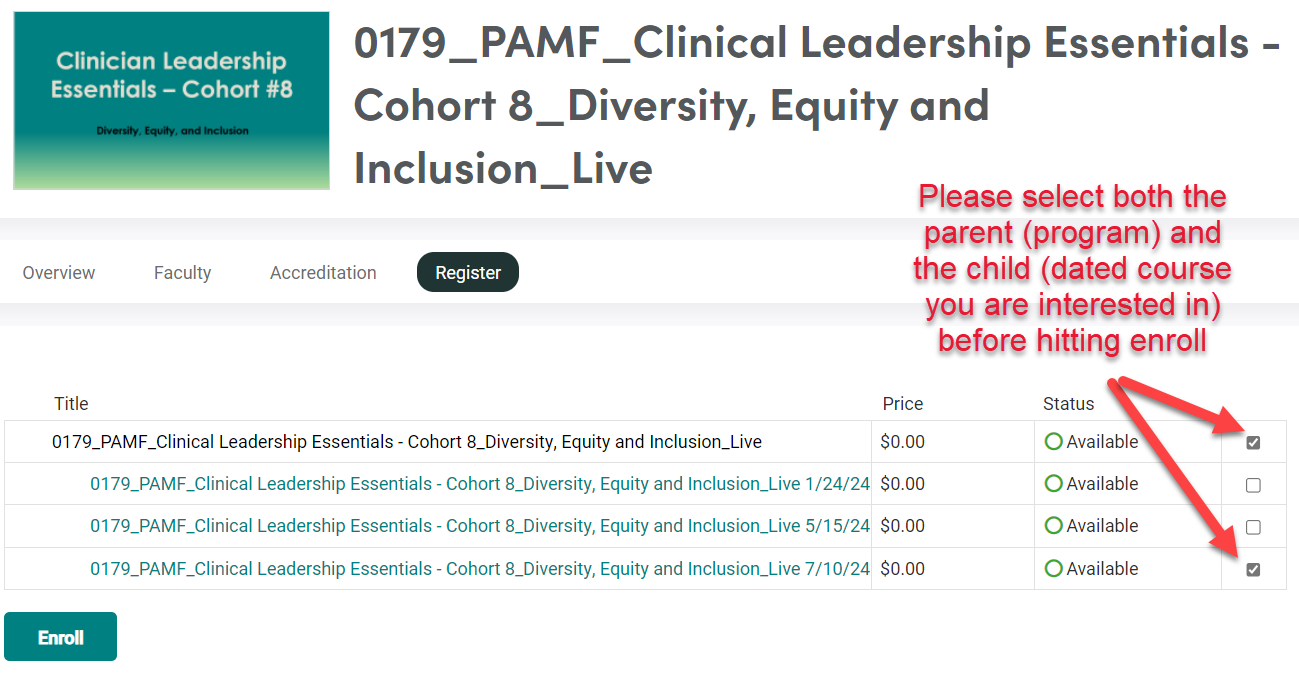This screenshot has height=679, width=1299.
Task: Click the Status column header
Action: tap(1068, 404)
